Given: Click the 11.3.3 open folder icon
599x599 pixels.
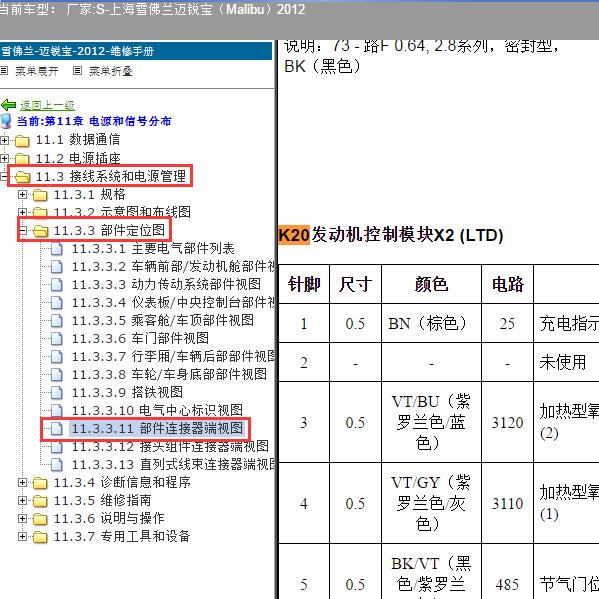Looking at the screenshot, I should click(x=40, y=231).
